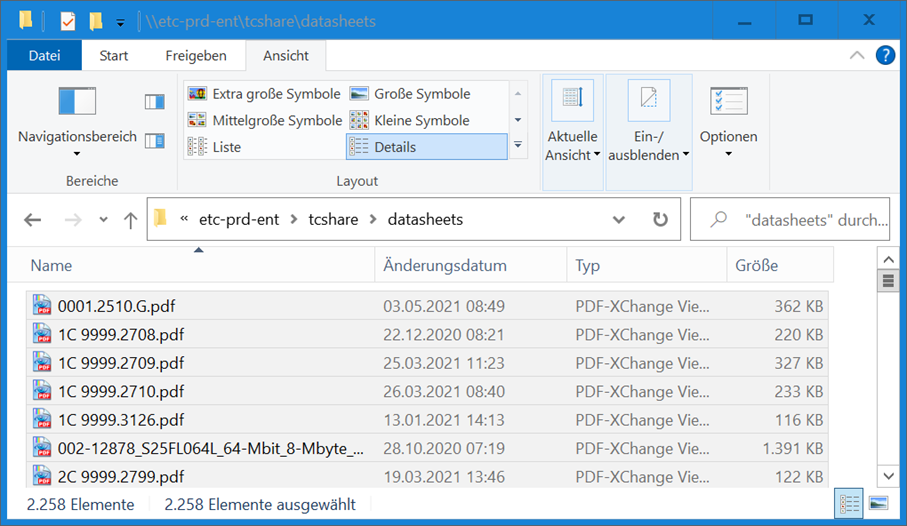907x526 pixels.
Task: Open the Navigationsbereich pane icon
Action: tap(77, 102)
